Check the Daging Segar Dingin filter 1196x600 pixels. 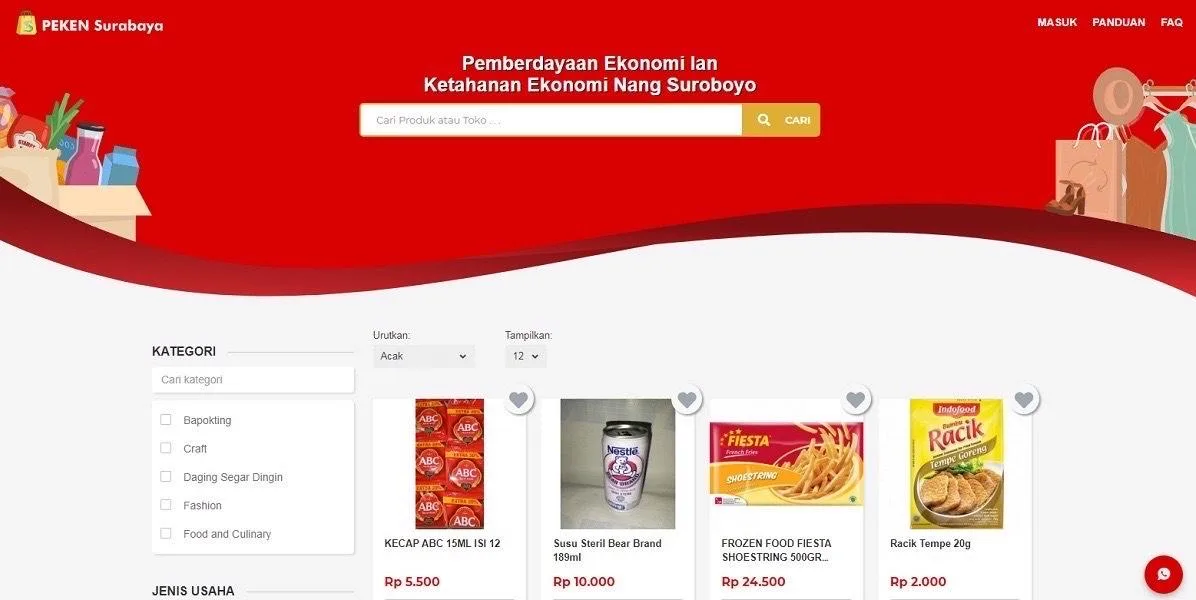click(x=166, y=476)
